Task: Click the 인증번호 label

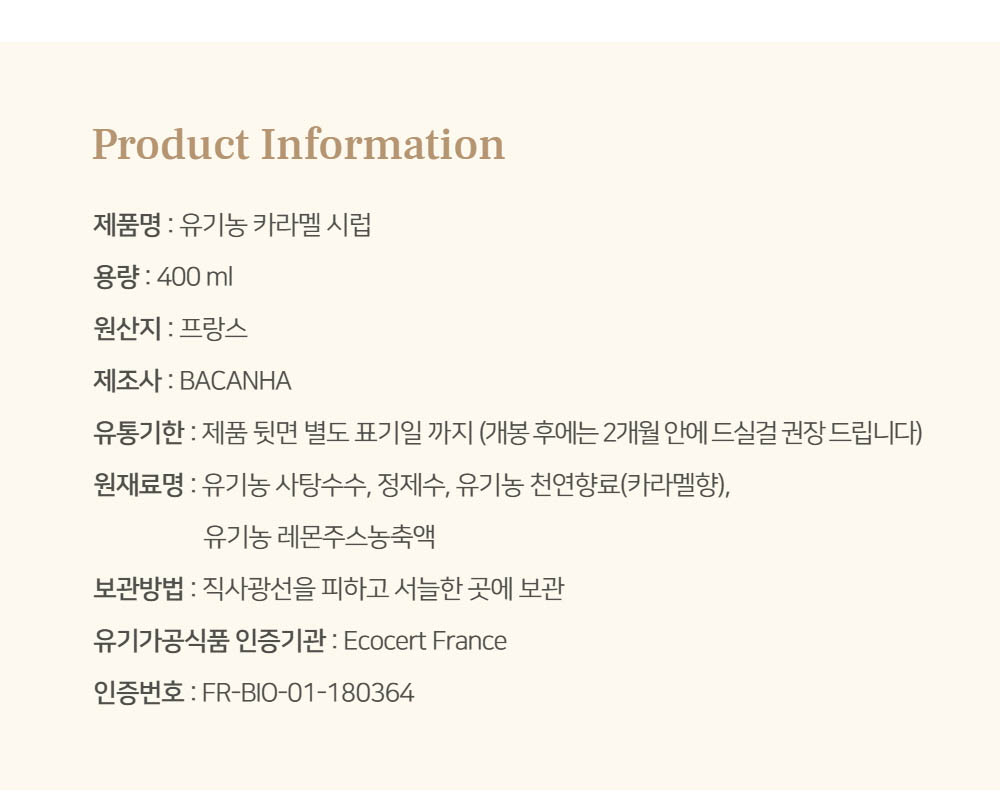Action: 138,693
